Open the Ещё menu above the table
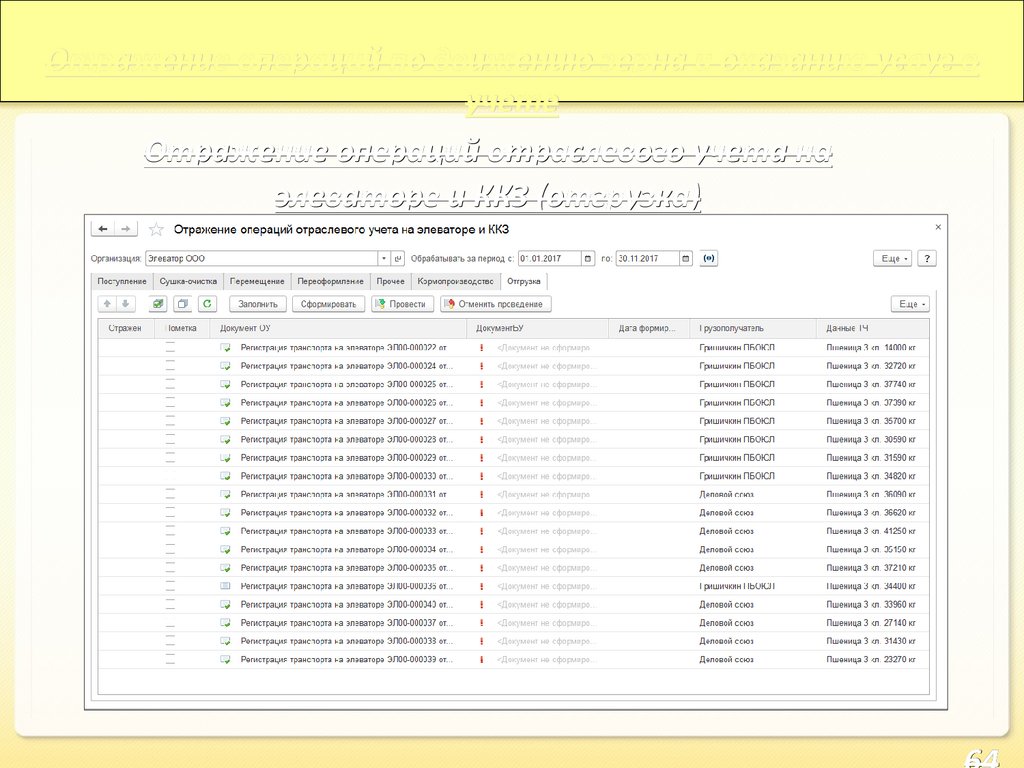The image size is (1024, 768). [x=909, y=304]
